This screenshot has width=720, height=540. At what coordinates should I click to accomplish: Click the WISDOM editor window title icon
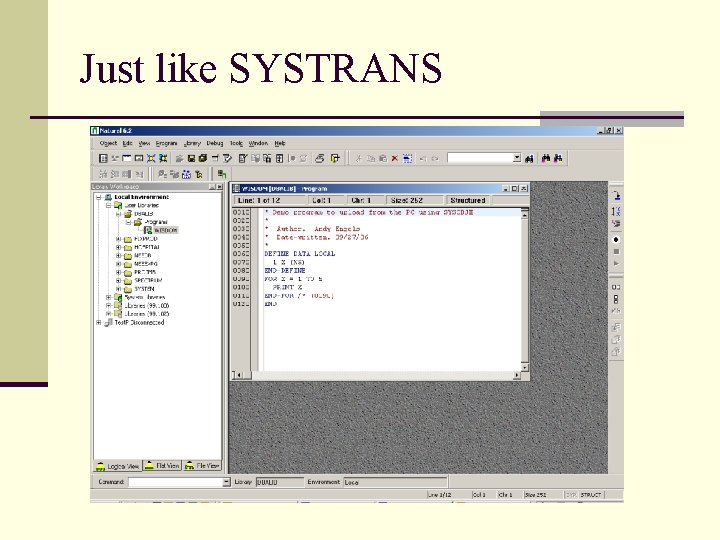236,189
